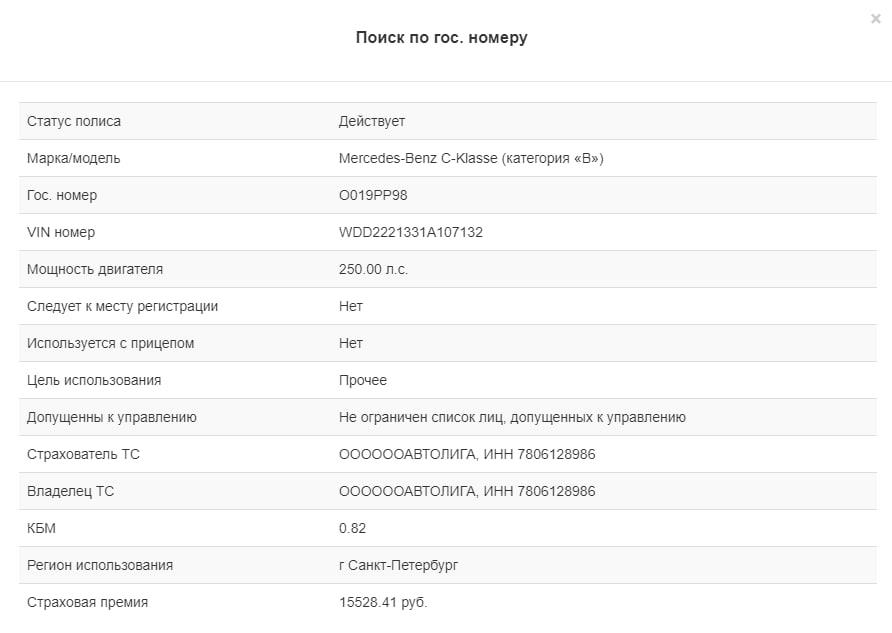Click the engine power value 250.00 л.с.

coord(373,269)
